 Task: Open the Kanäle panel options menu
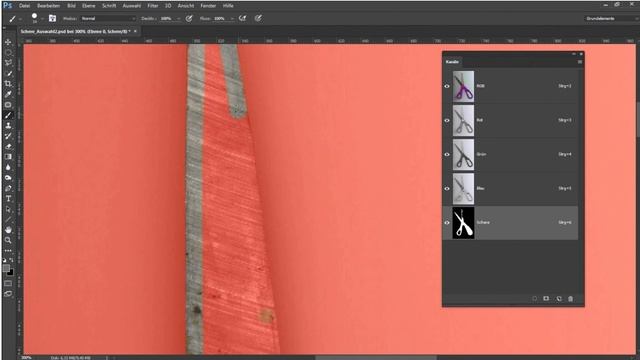[580, 62]
